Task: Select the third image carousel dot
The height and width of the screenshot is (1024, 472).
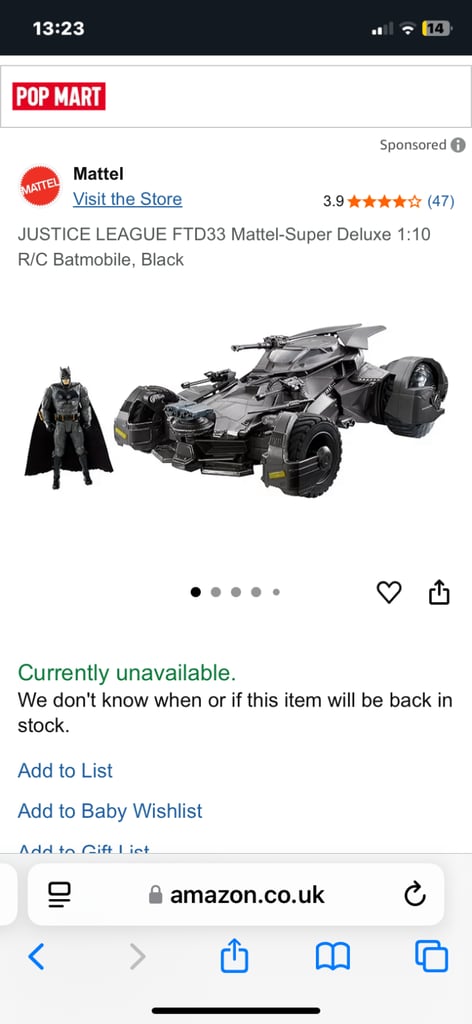Action: (x=236, y=592)
